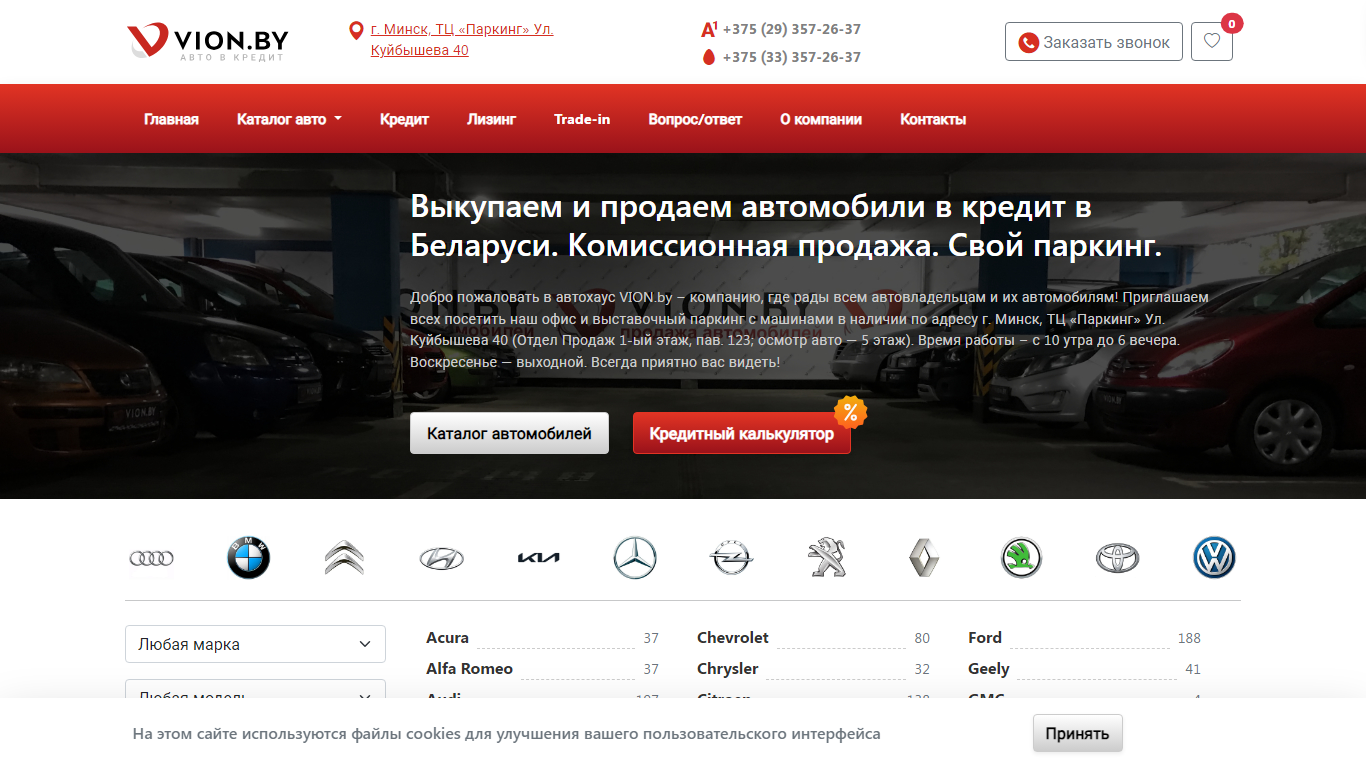Select the Volkswagen brand logo
Image resolution: width=1366 pixels, height=768 pixels.
[1214, 558]
